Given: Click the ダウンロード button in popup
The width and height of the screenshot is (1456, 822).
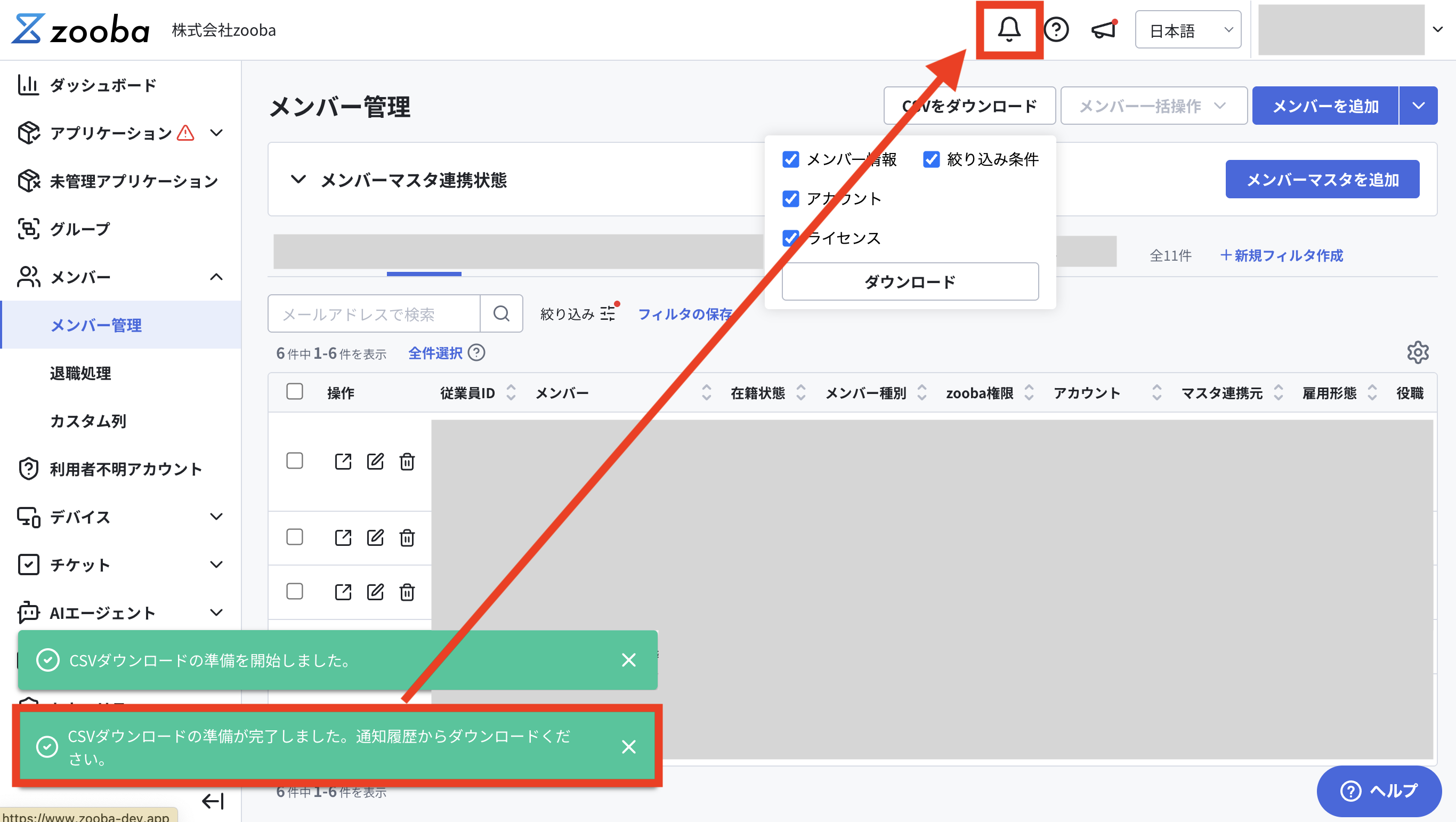Looking at the screenshot, I should coord(910,281).
